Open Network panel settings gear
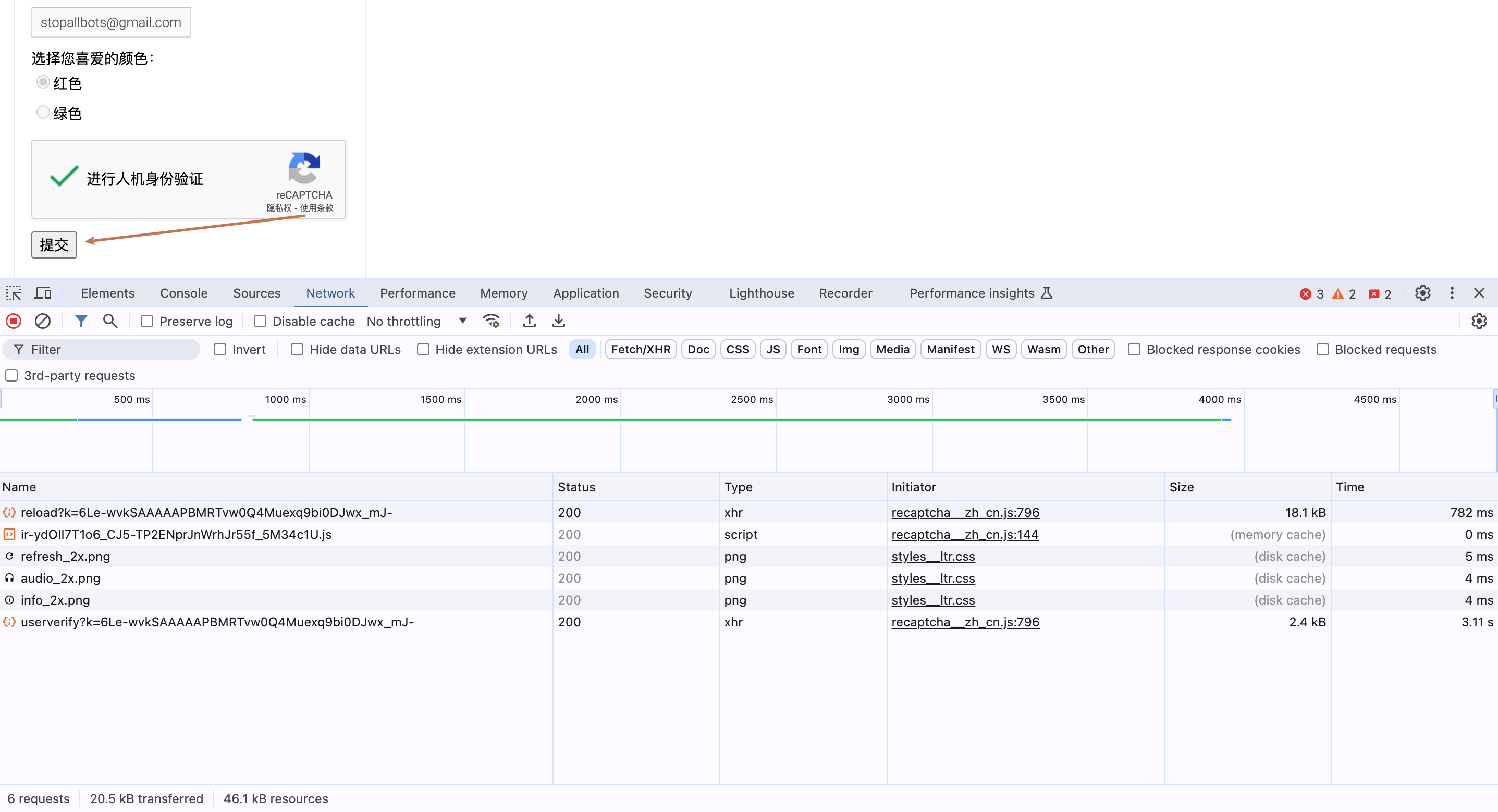Viewport: 1498px width, 812px height. click(1478, 321)
